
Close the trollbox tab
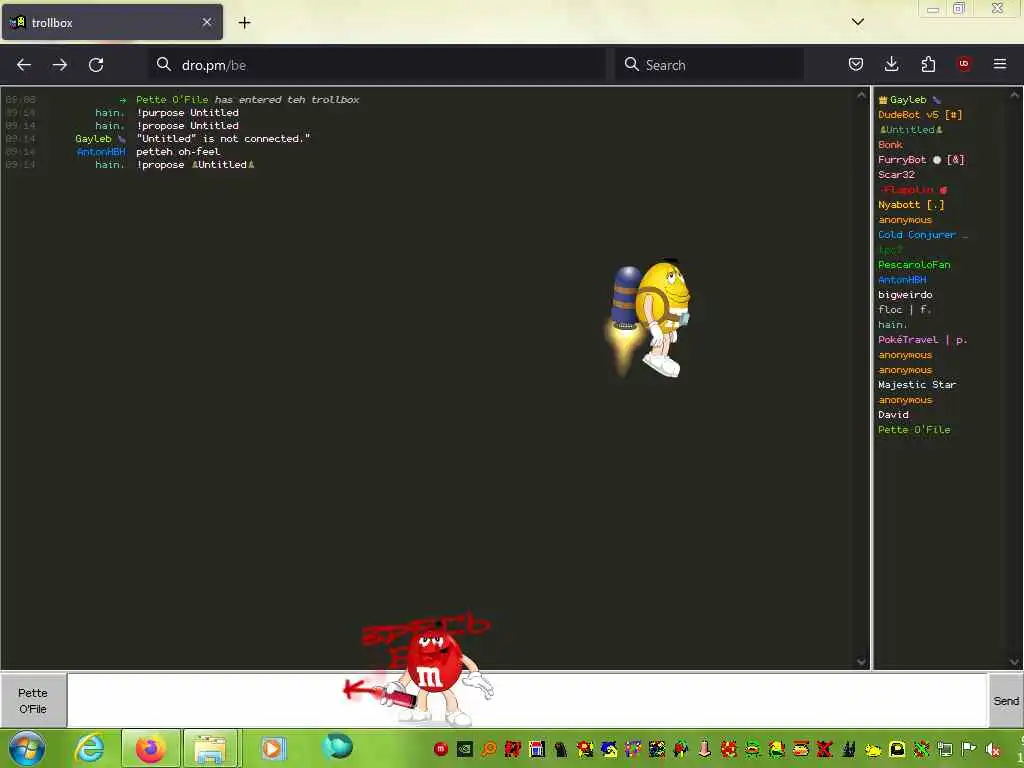pyautogui.click(x=207, y=22)
